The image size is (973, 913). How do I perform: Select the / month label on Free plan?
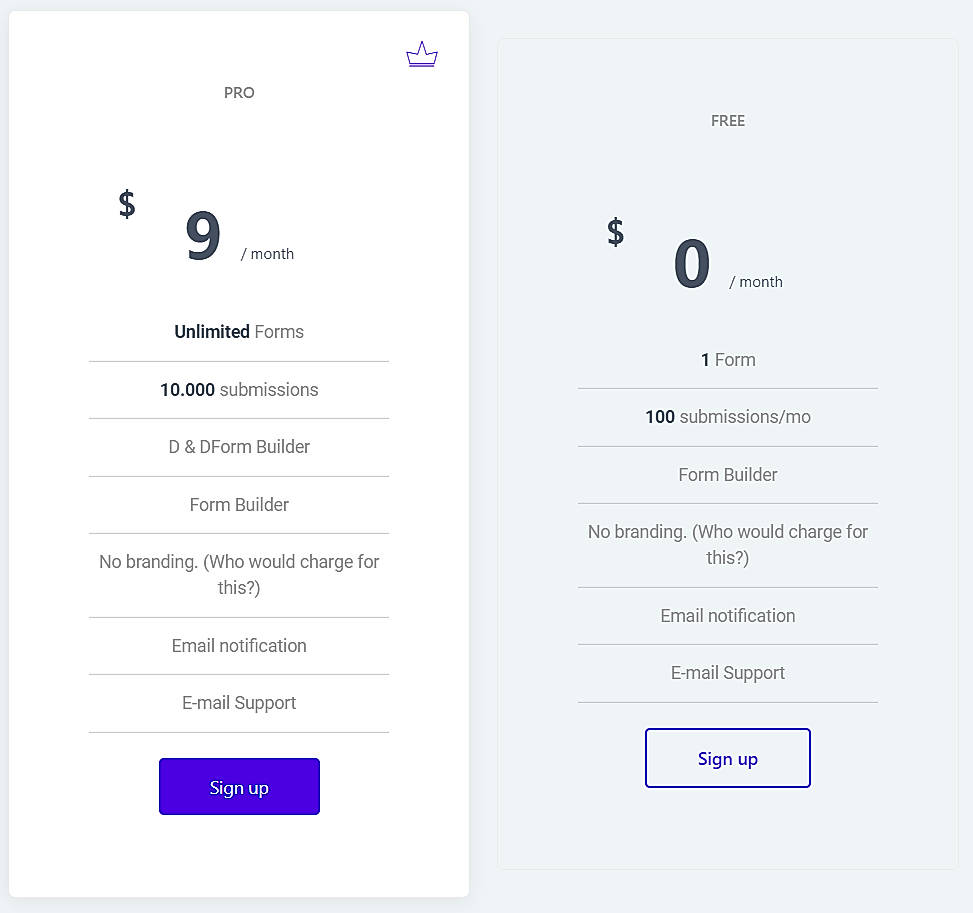[x=756, y=281]
